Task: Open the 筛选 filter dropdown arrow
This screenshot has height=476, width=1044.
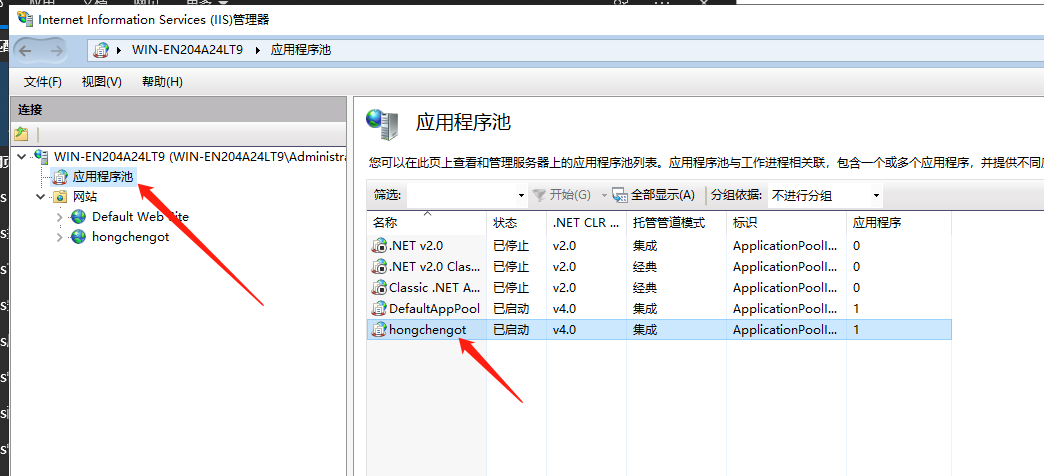Action: tap(521, 196)
